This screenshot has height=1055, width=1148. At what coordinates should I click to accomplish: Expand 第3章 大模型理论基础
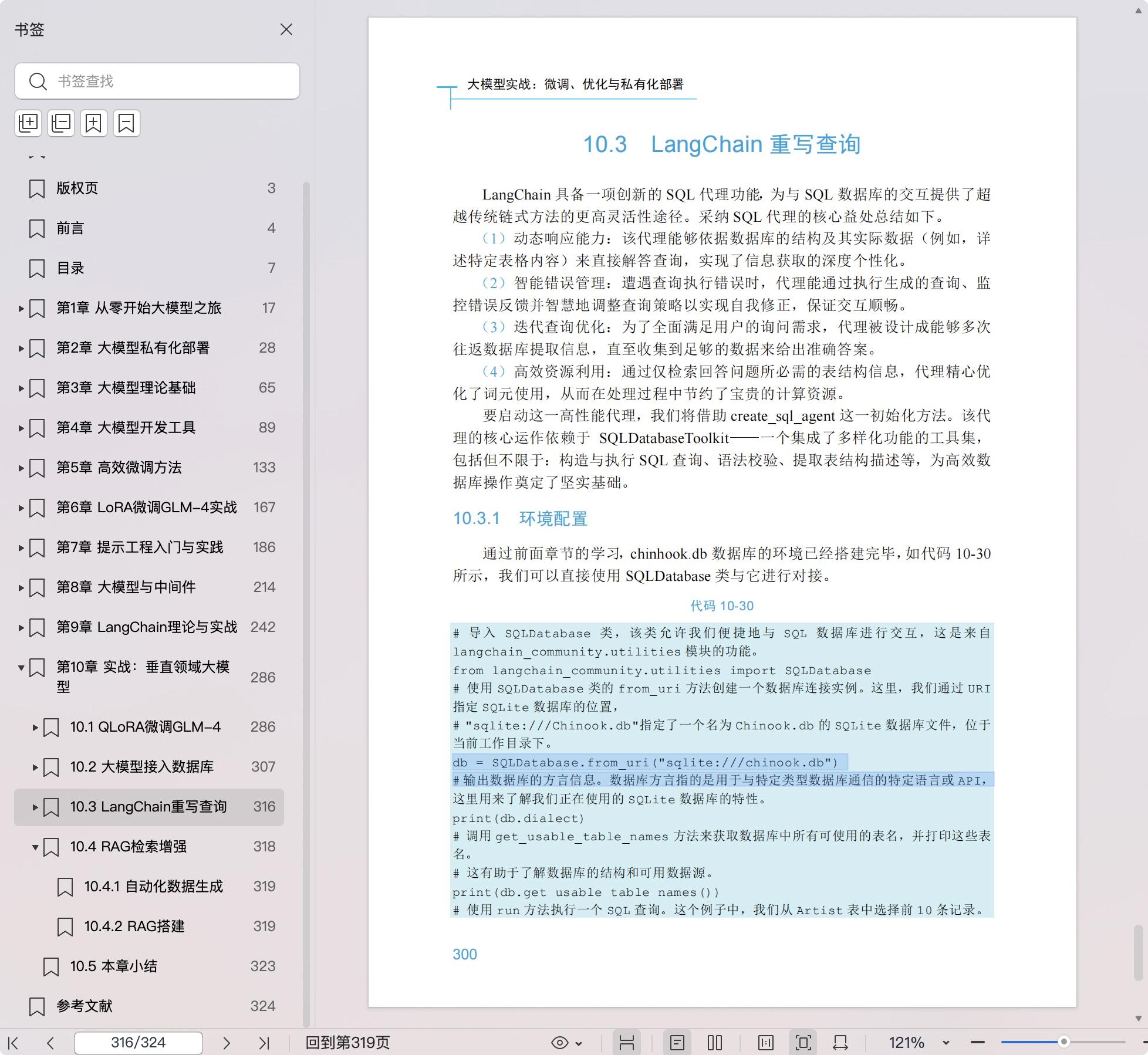tap(21, 388)
